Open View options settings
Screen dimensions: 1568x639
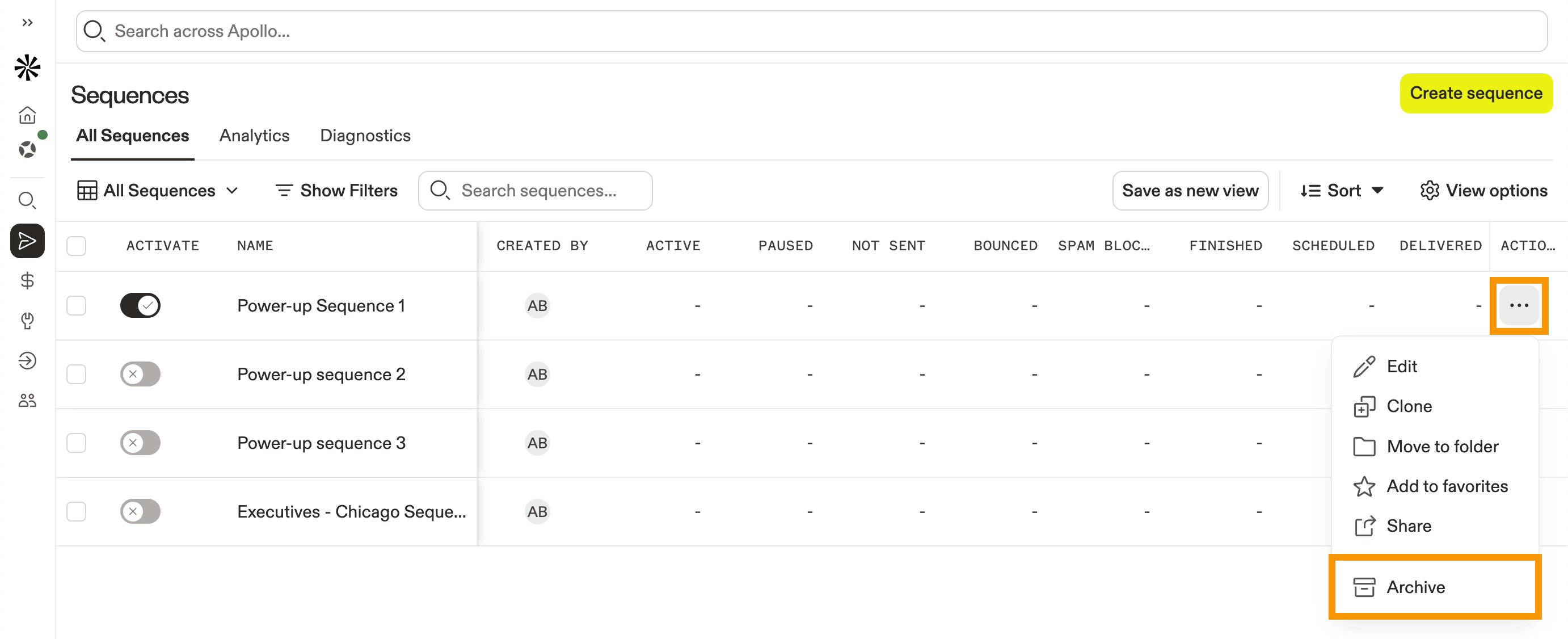tap(1483, 191)
